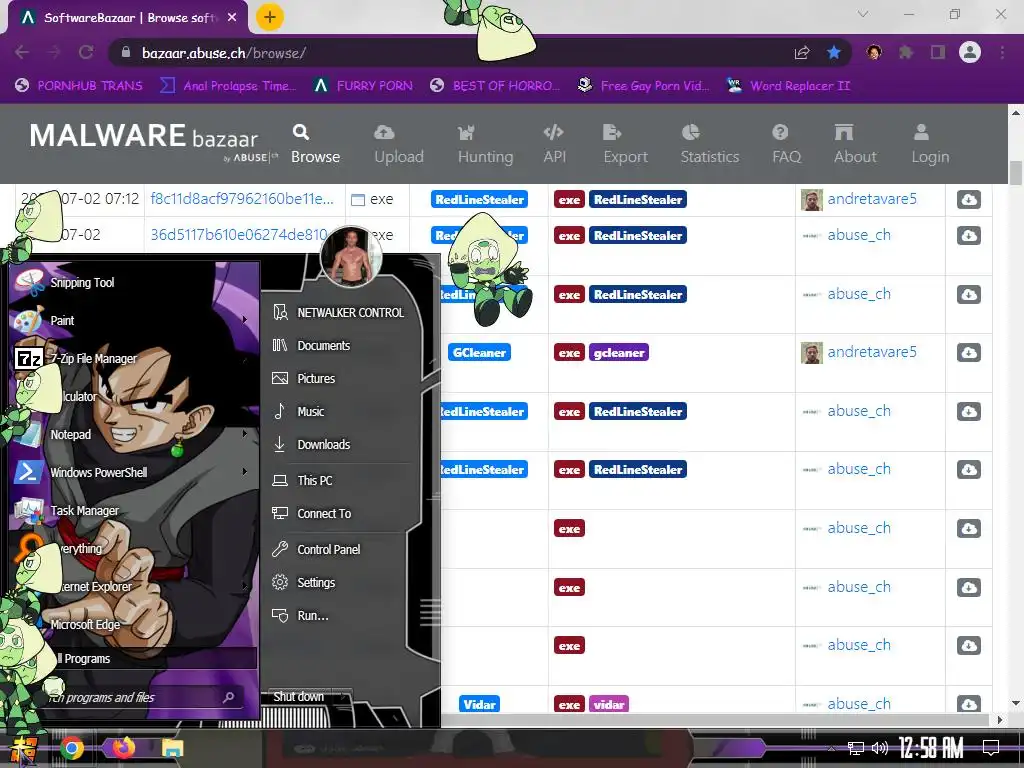Launch Windows PowerShell
Image resolution: width=1024 pixels, height=768 pixels.
[x=98, y=472]
